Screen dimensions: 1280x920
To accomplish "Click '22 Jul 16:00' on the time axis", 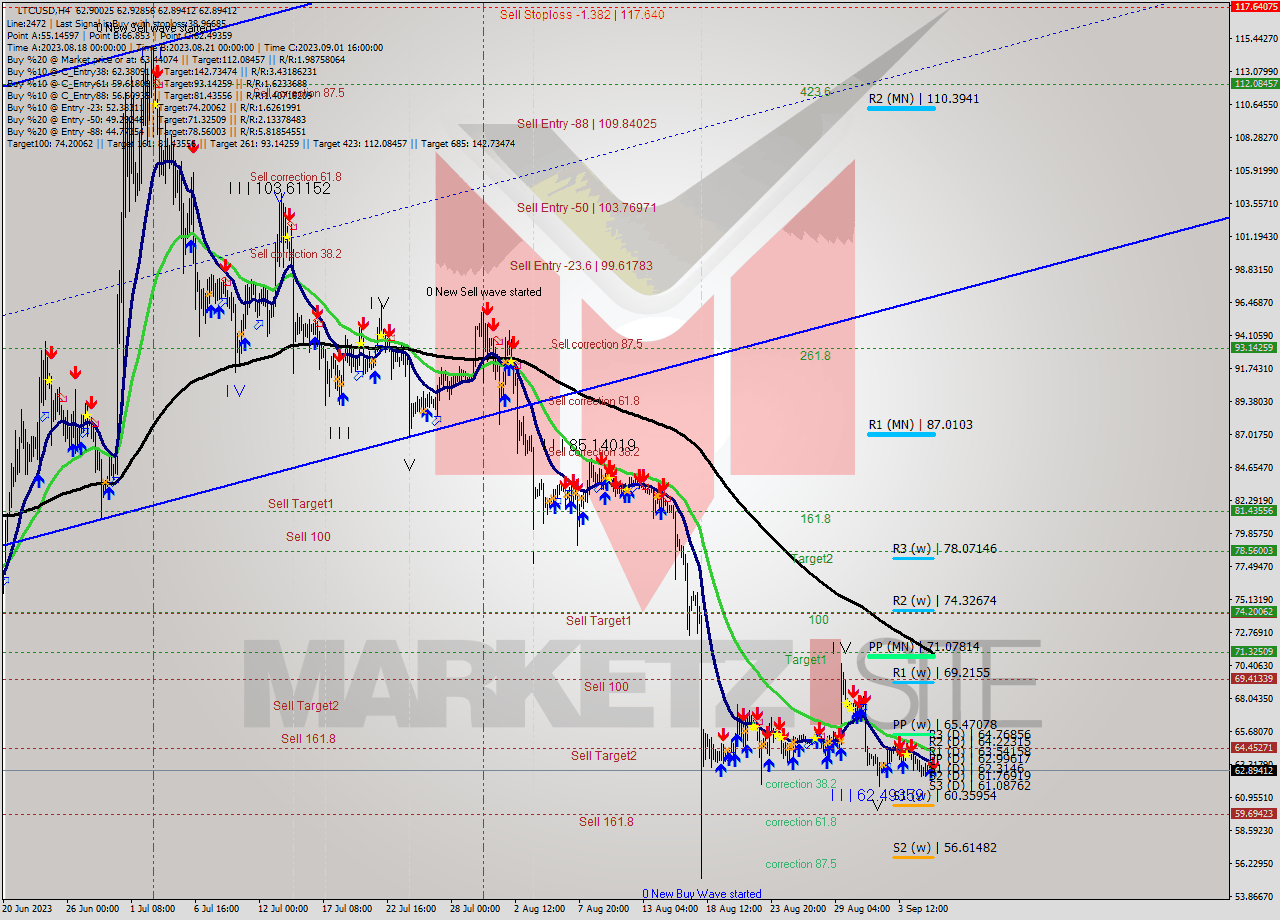I will tap(411, 909).
